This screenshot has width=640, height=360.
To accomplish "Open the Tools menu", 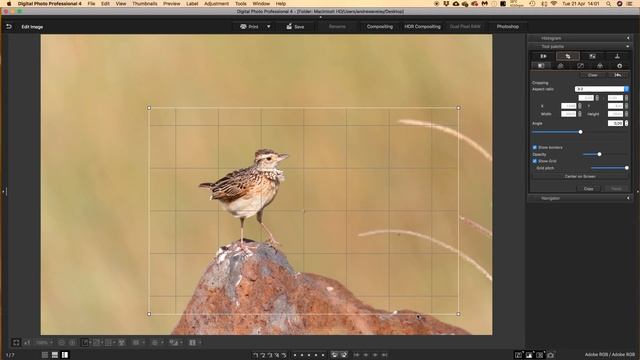I will pyautogui.click(x=240, y=3).
